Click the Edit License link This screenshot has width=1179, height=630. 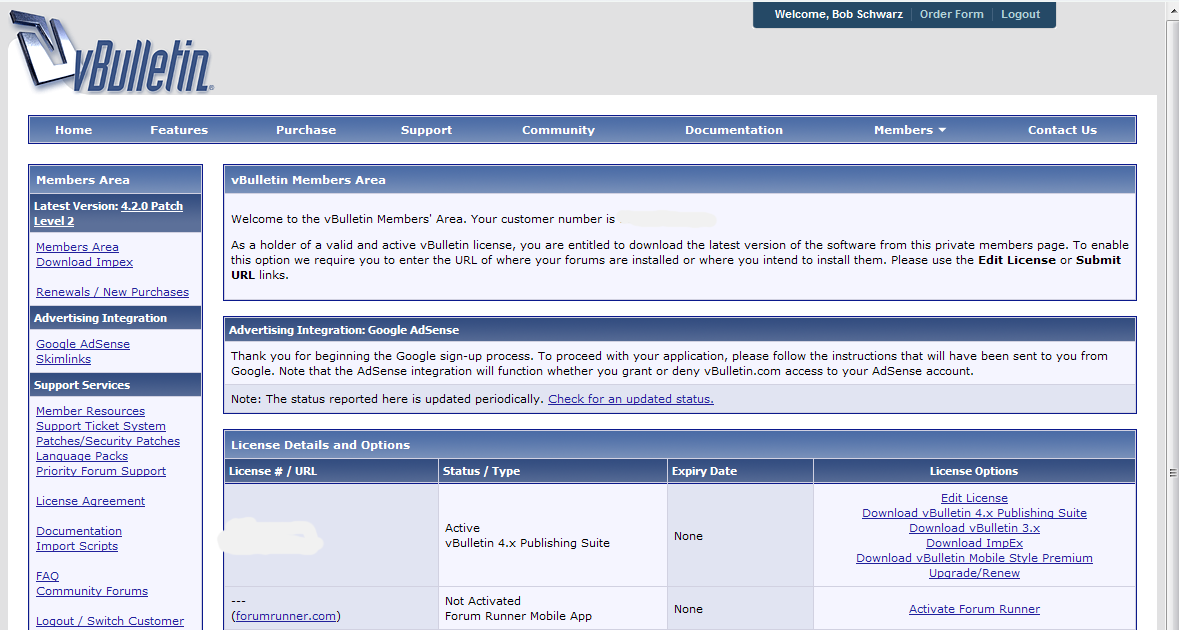click(x=974, y=498)
